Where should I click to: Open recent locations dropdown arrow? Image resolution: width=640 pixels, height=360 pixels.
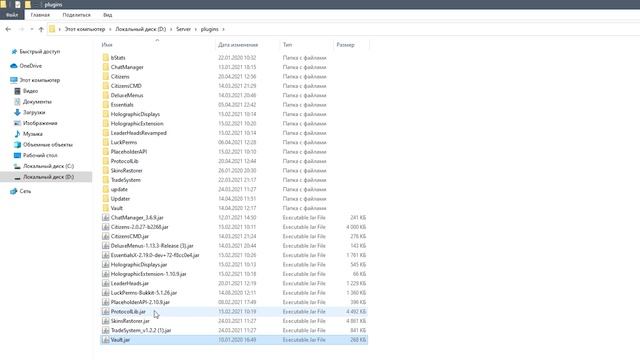(31, 29)
